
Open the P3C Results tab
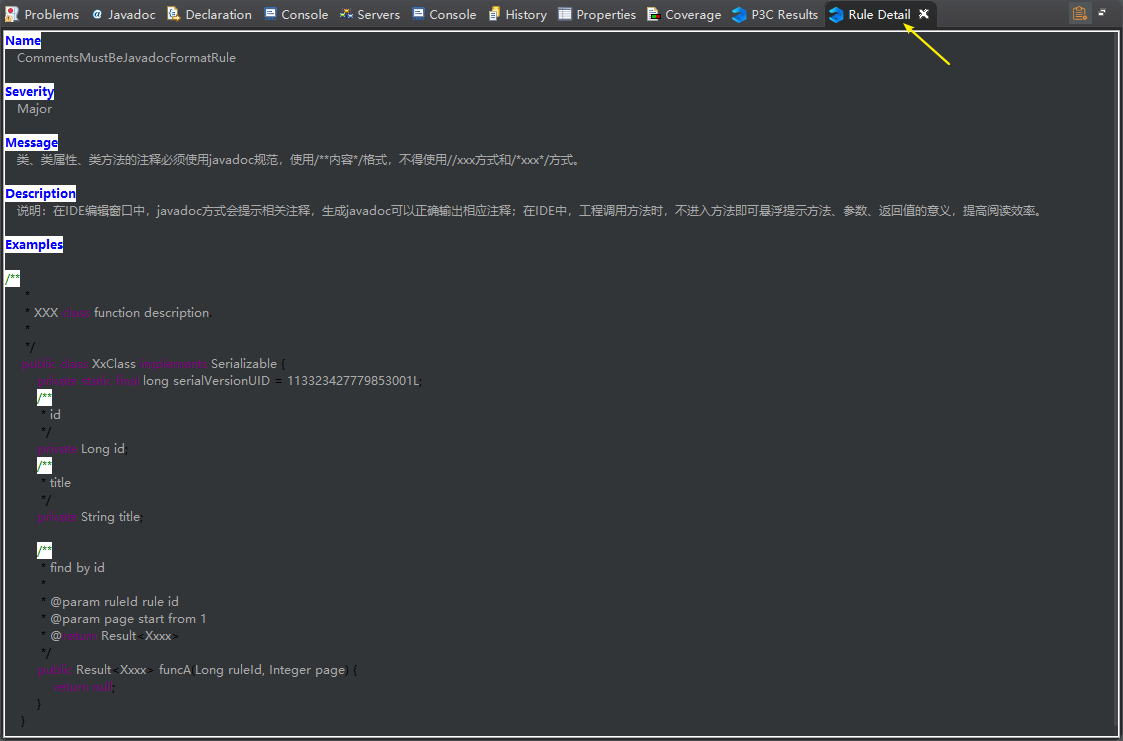(x=775, y=14)
